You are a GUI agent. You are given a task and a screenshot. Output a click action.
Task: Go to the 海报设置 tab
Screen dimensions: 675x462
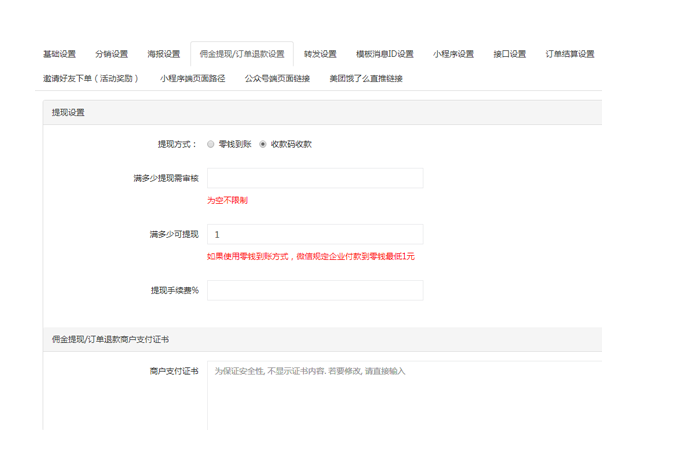(x=163, y=54)
